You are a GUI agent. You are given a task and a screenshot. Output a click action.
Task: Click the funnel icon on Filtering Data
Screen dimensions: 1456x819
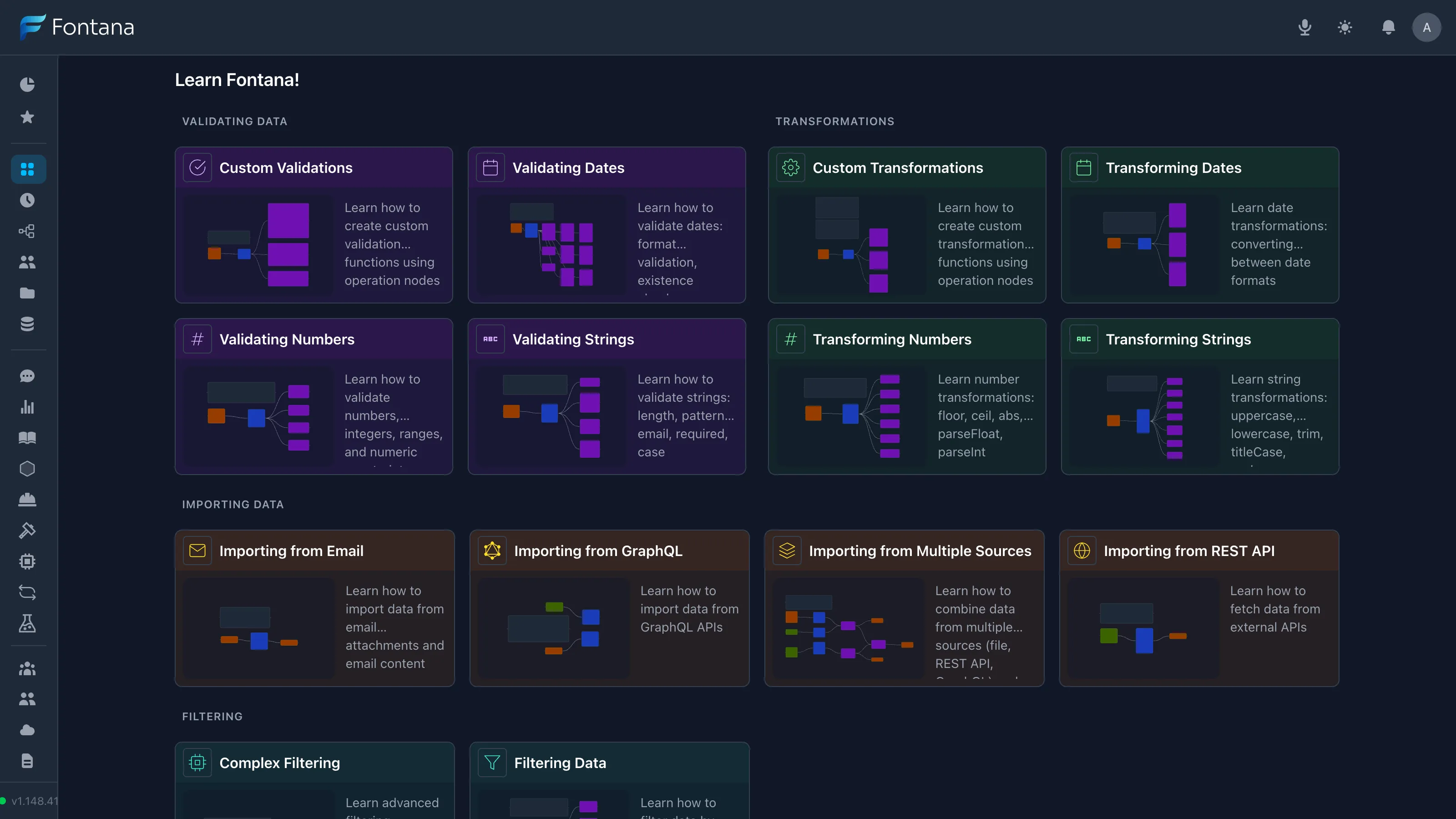click(492, 763)
